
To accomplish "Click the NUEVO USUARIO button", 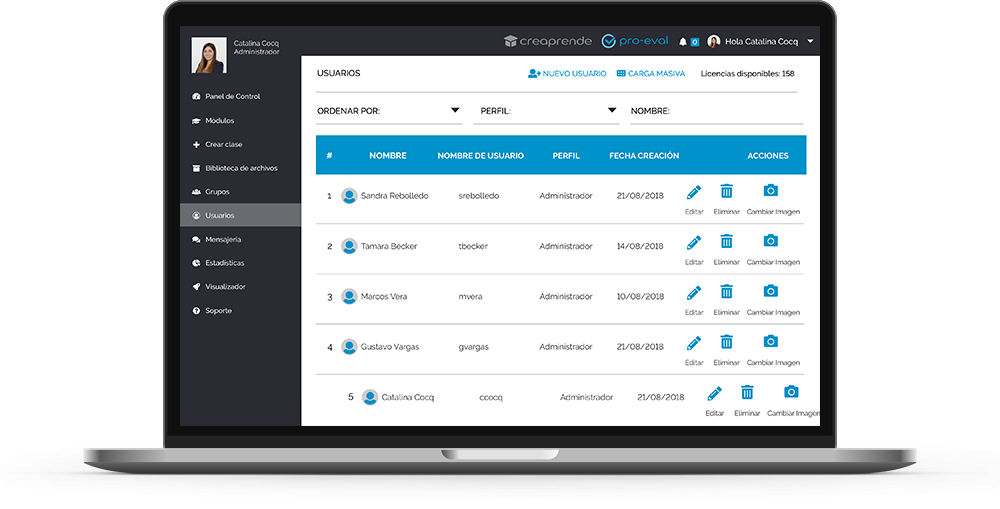I will [x=567, y=74].
